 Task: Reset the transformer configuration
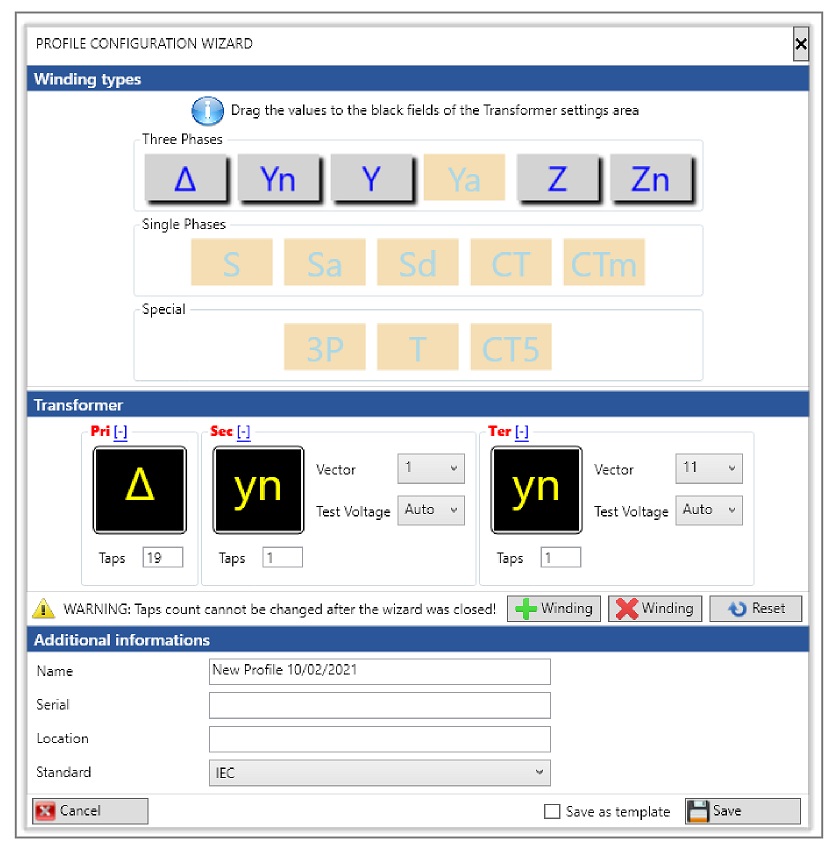756,608
